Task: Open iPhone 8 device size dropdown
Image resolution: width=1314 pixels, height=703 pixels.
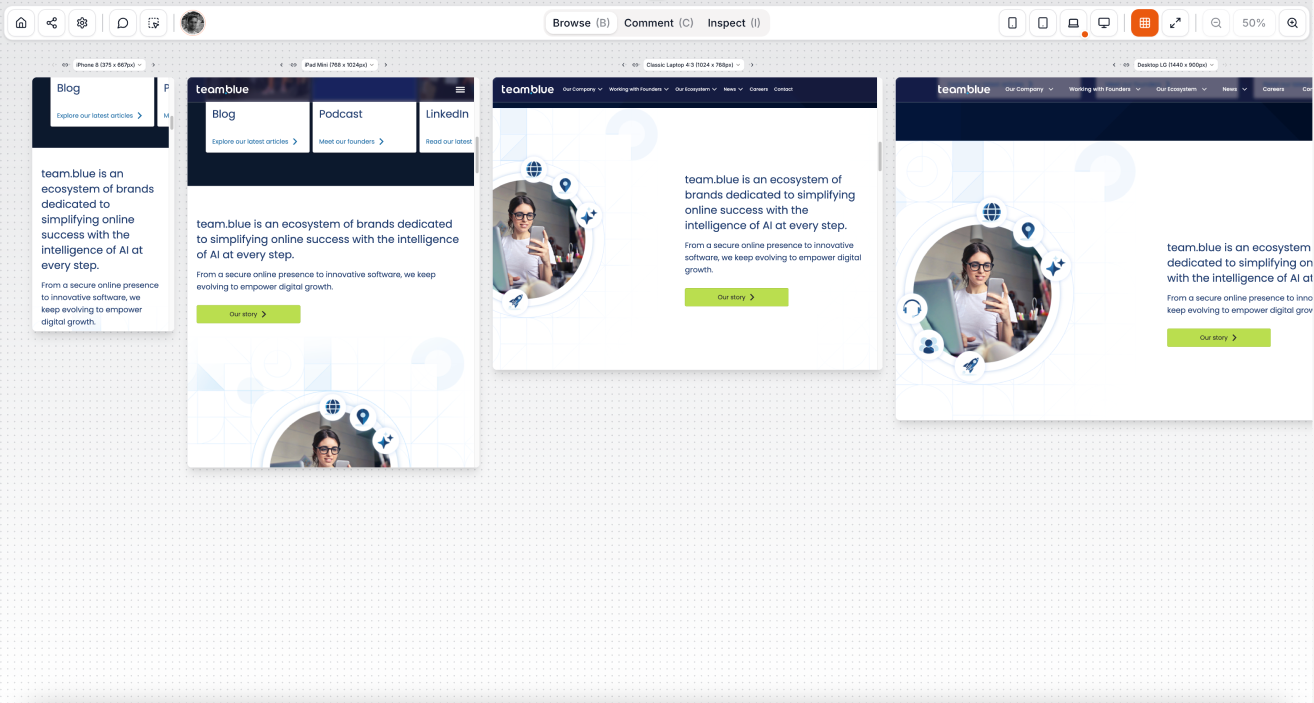Action: 109,65
